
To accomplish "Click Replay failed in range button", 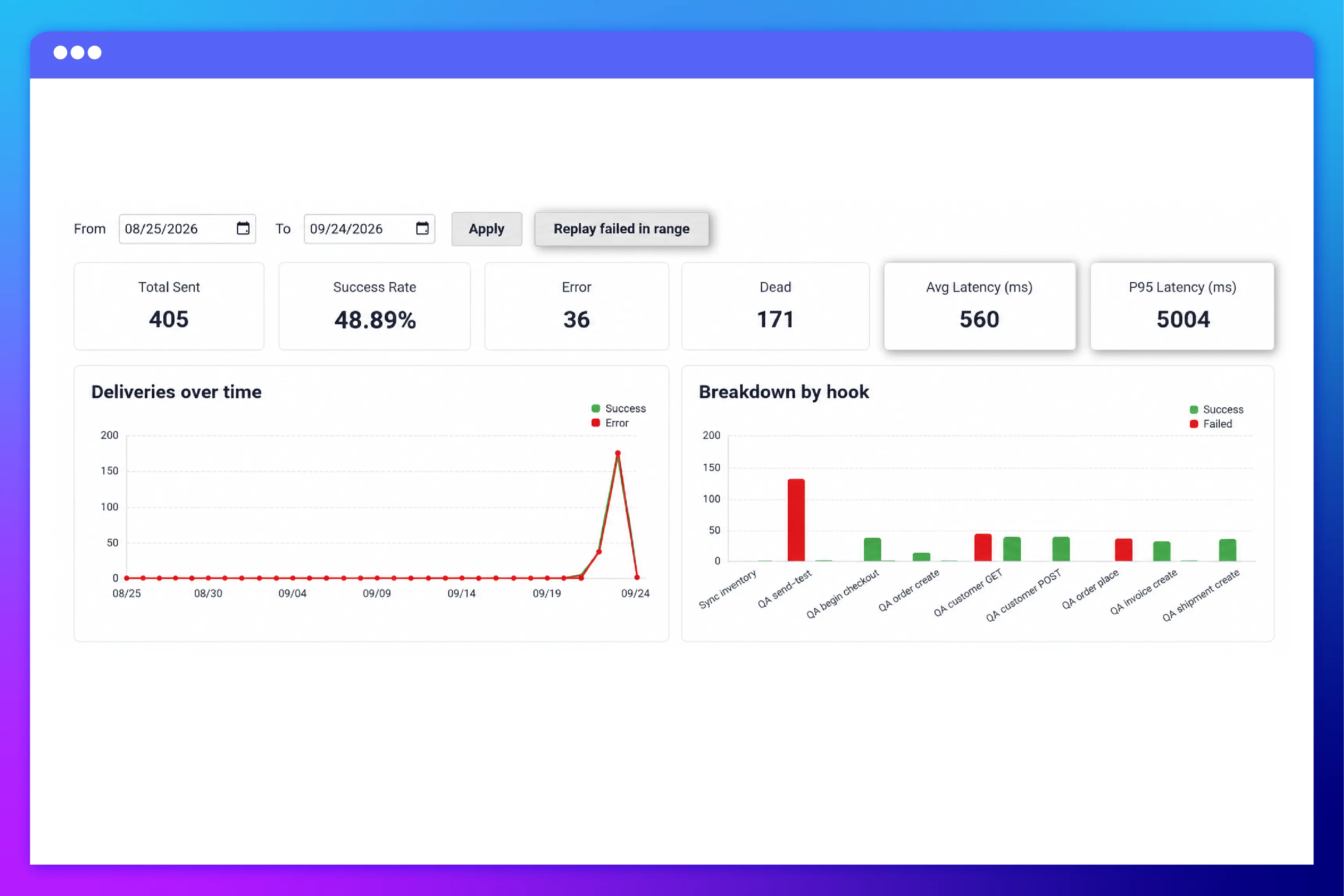I will 621,229.
